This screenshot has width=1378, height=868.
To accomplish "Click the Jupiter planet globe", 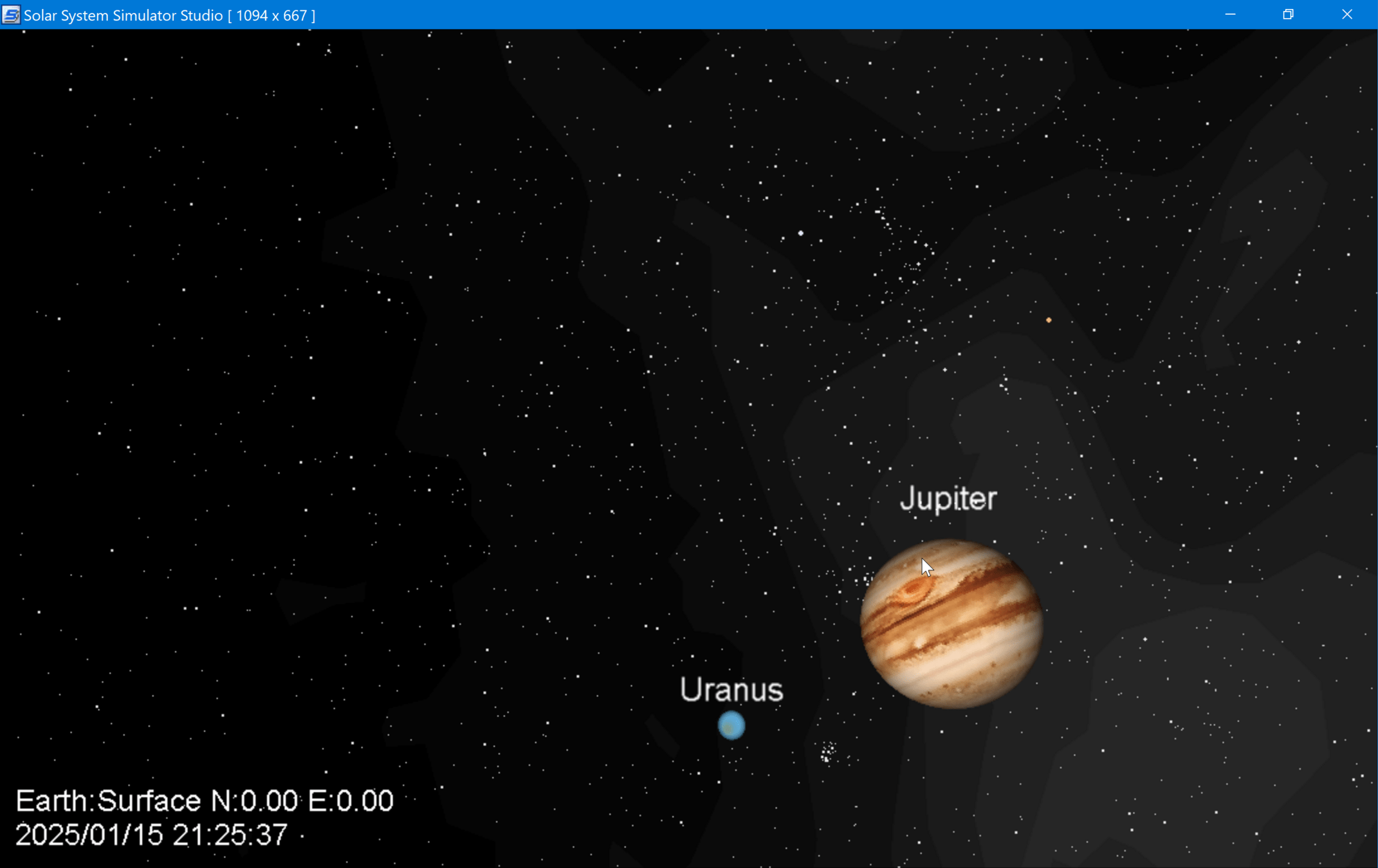I will point(951,624).
